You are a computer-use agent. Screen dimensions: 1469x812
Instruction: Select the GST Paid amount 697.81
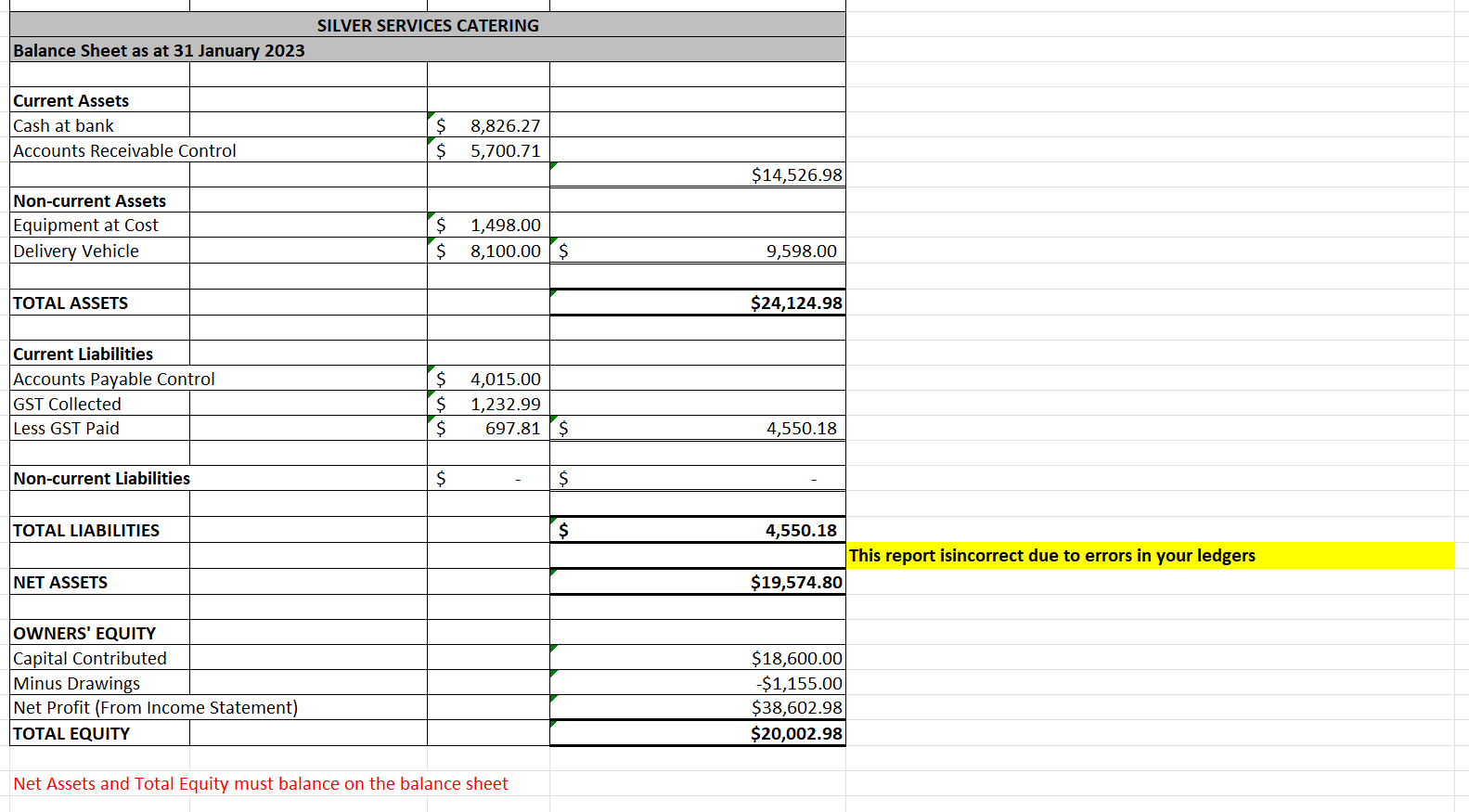[488, 428]
